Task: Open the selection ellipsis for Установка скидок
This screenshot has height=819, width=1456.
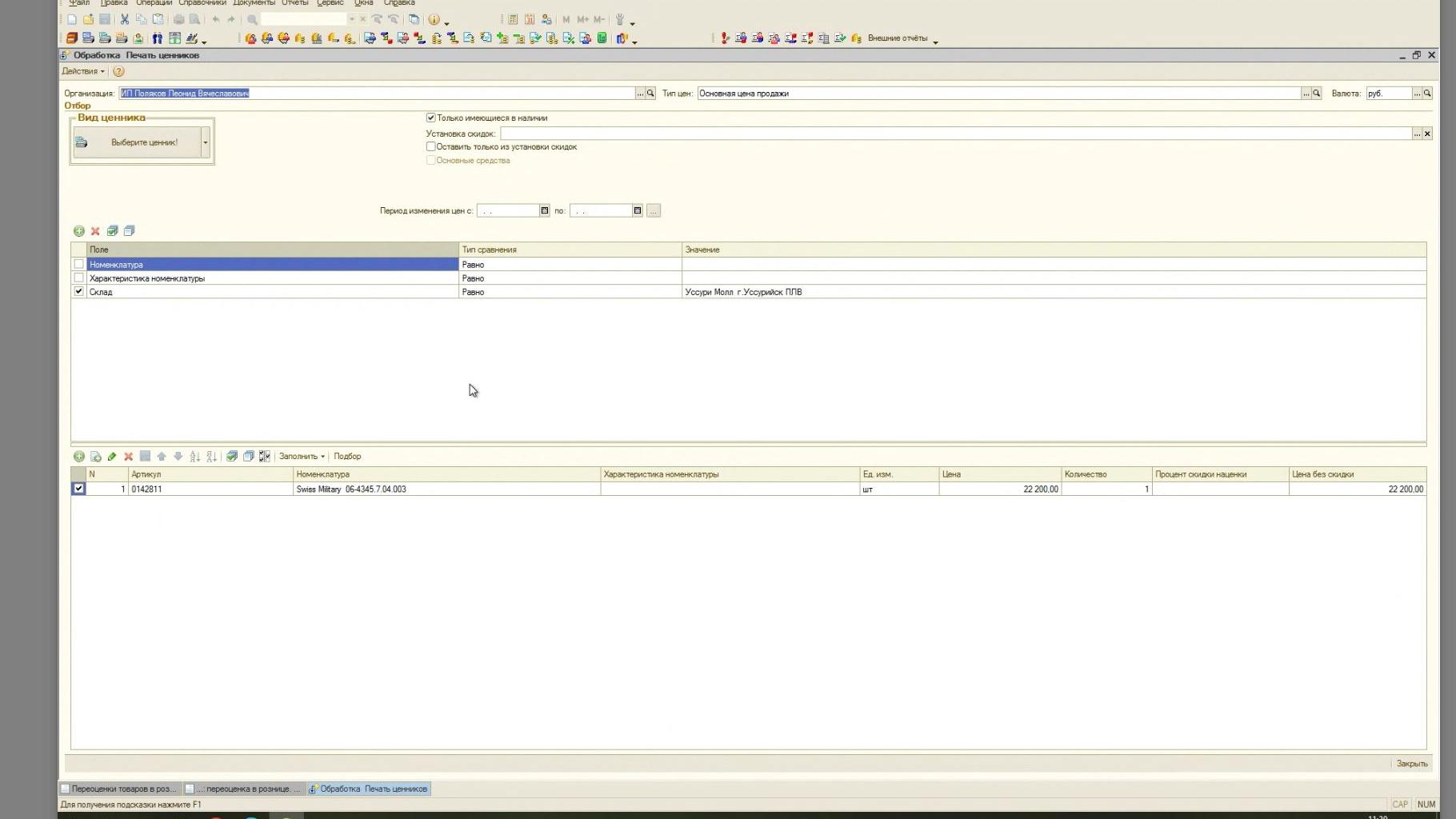Action: point(1417,134)
